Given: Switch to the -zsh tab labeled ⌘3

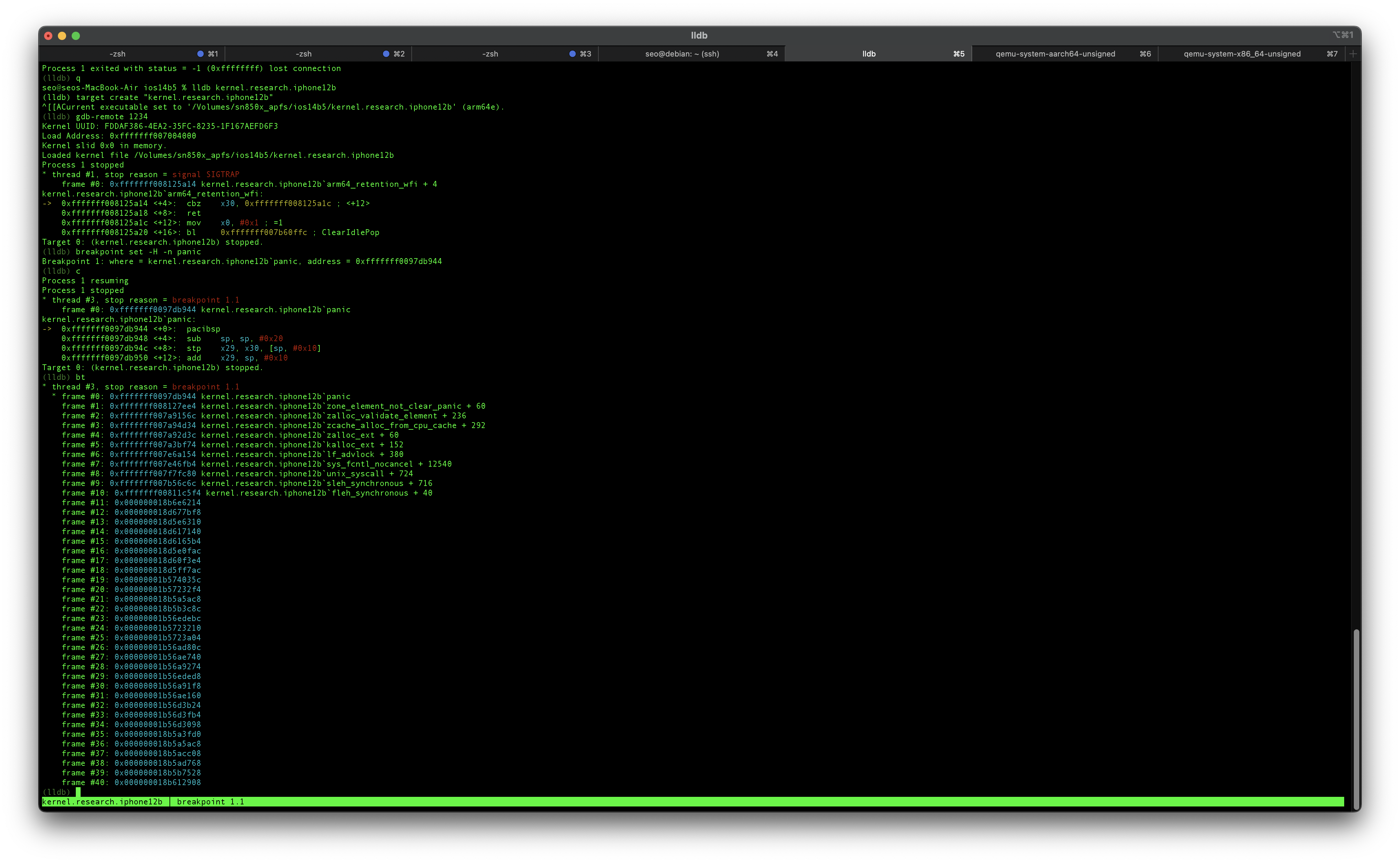Looking at the screenshot, I should pyautogui.click(x=505, y=54).
